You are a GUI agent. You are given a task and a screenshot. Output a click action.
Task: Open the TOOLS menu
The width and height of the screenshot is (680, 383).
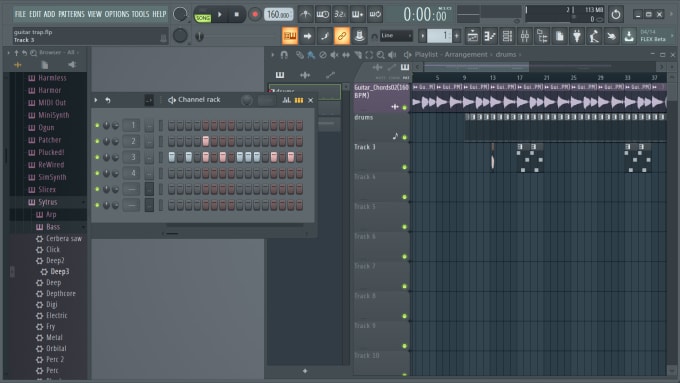(141, 14)
